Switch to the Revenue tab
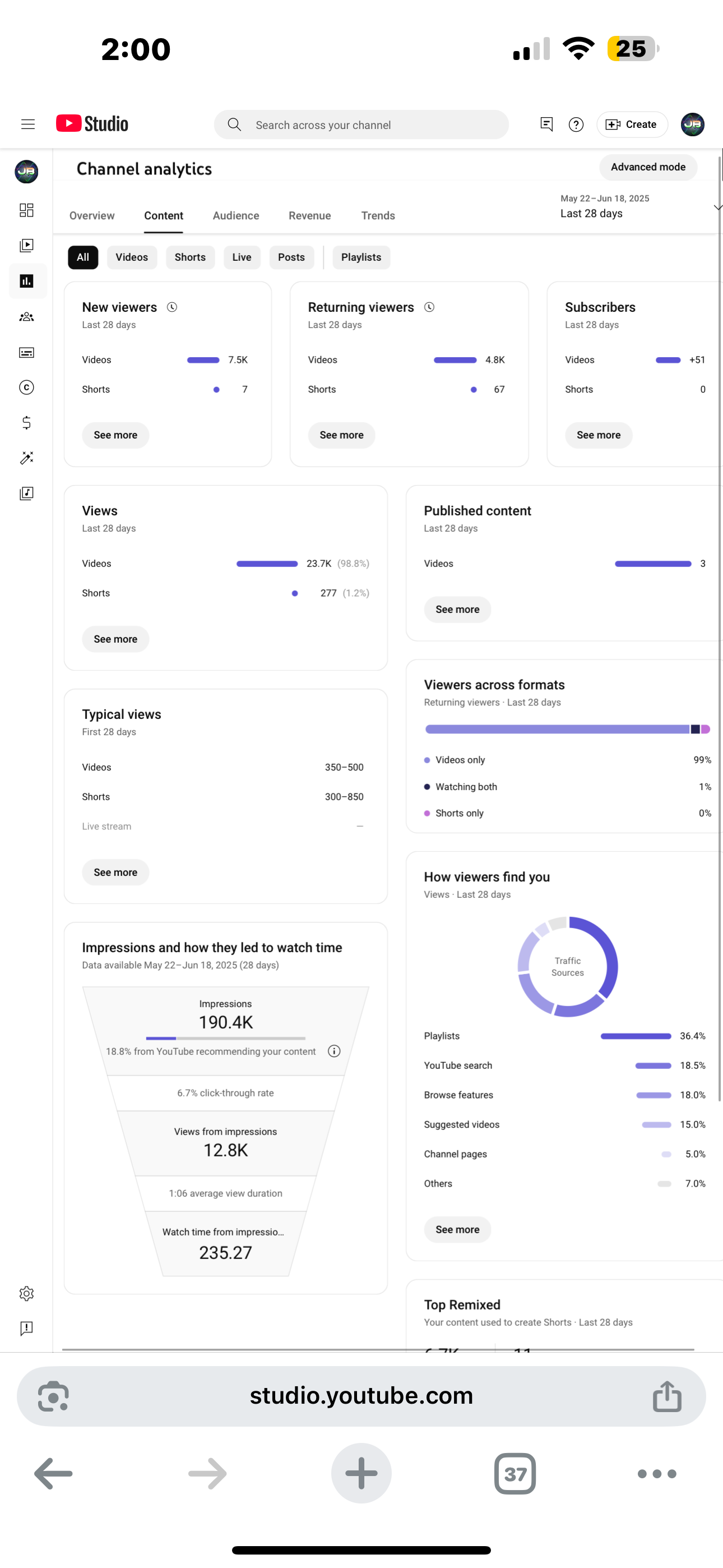723x1568 pixels. pyautogui.click(x=310, y=215)
